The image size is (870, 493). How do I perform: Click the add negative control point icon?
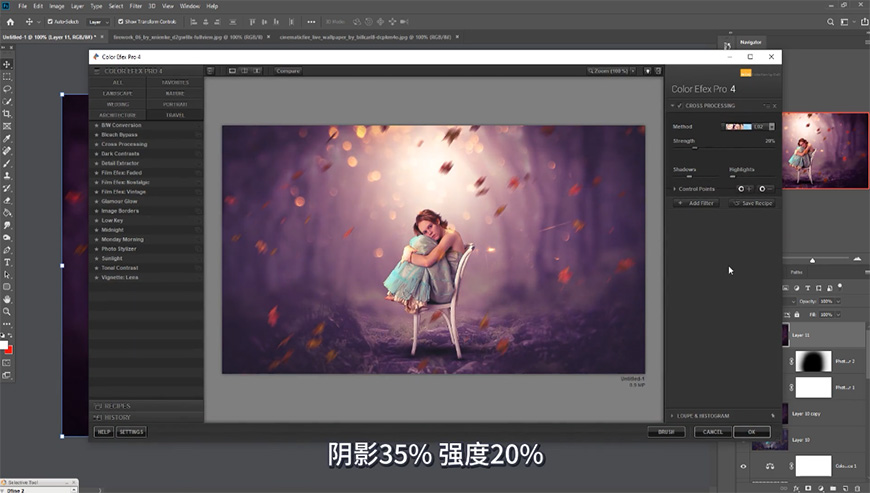766,189
